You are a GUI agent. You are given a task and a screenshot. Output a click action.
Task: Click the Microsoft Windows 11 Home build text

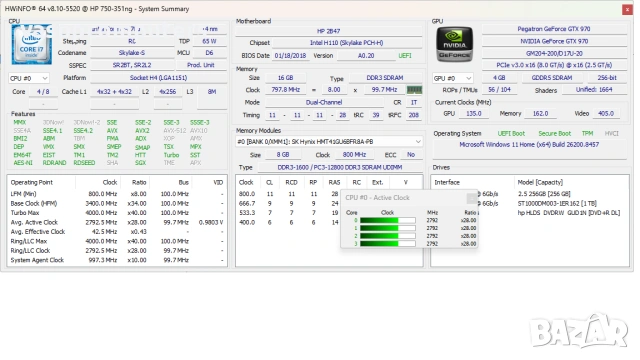pos(529,144)
